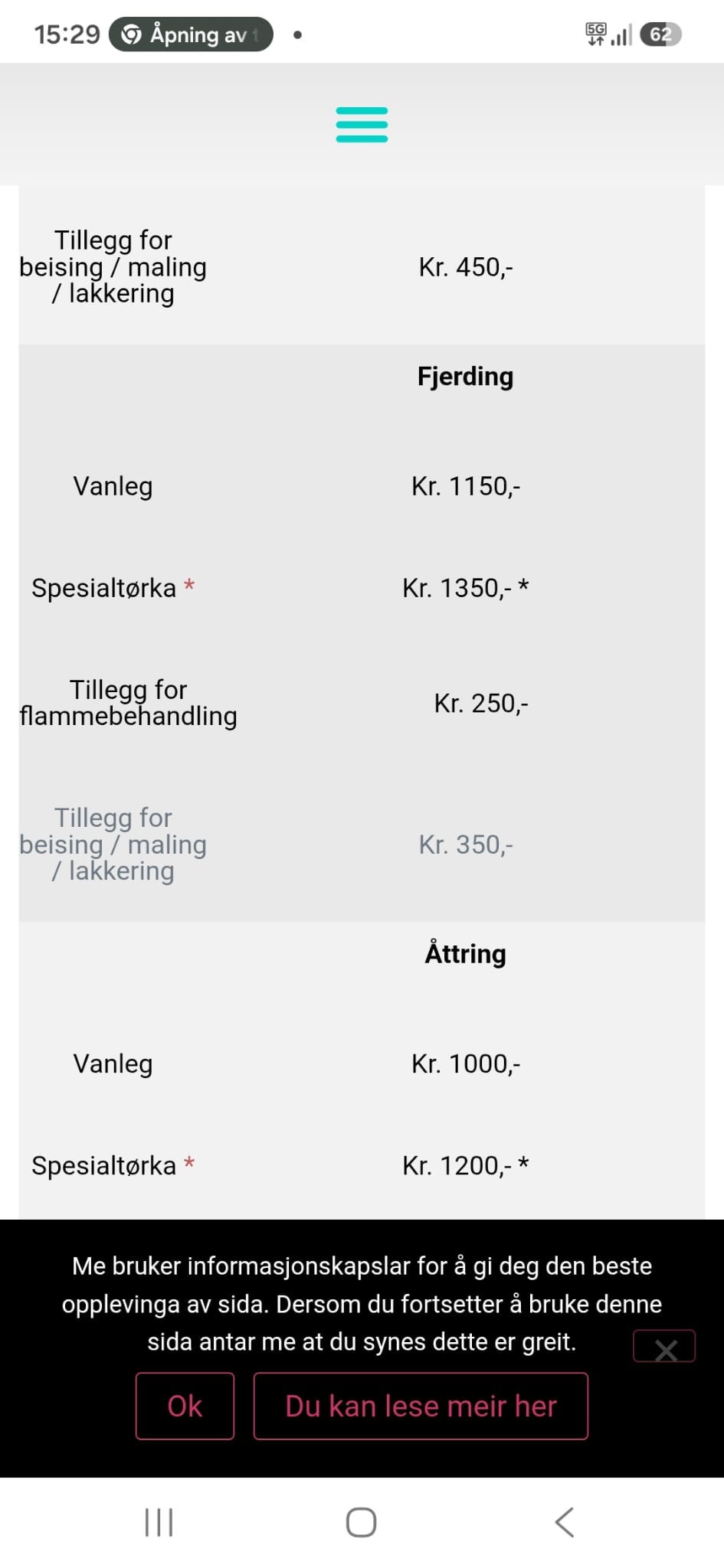Open the teal hamburger menu
Viewport: 724px width, 1568px height.
click(x=362, y=124)
